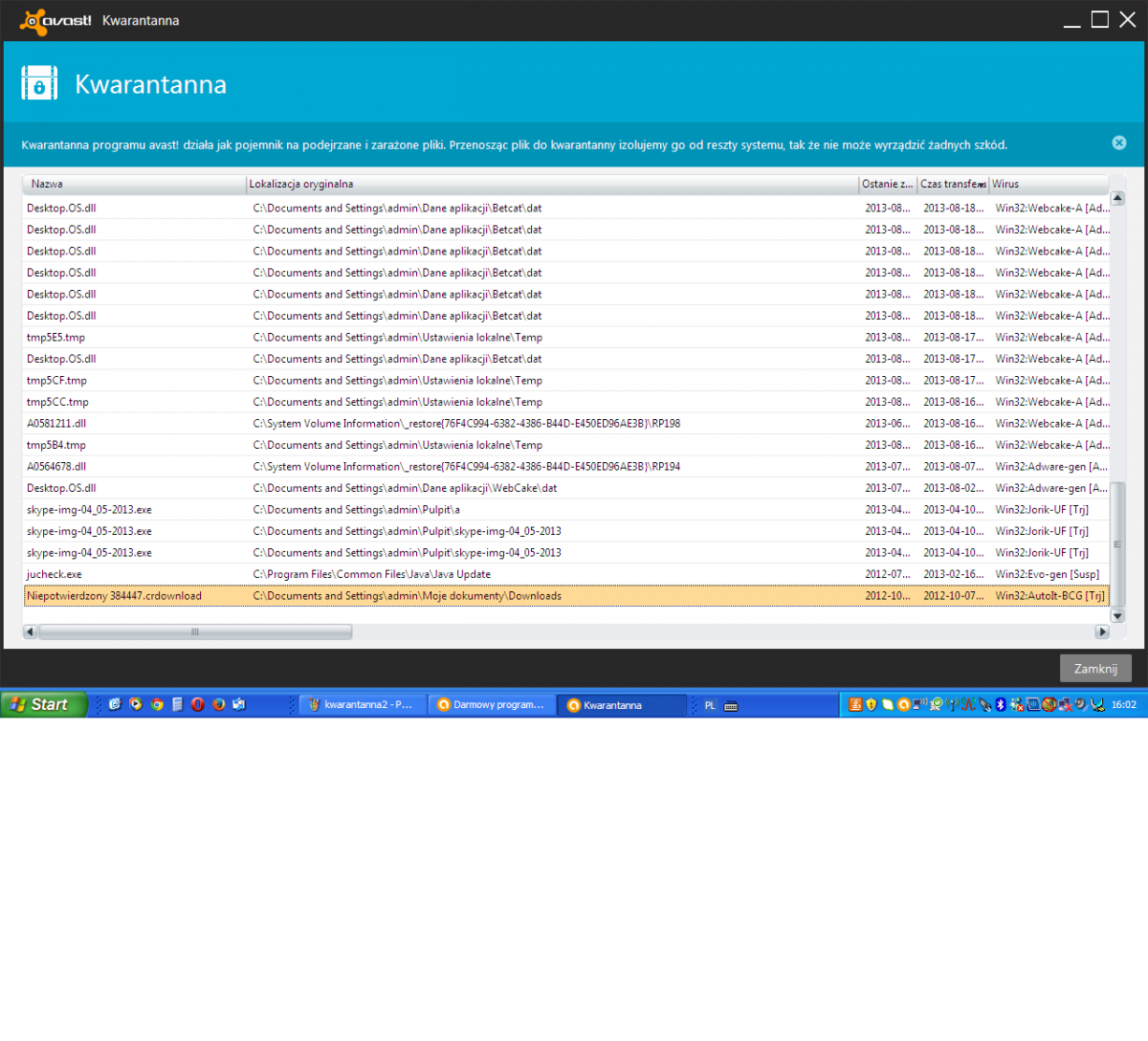Select the tmp5E5.tmp file entry
This screenshot has width=1148, height=1041.
click(566, 337)
